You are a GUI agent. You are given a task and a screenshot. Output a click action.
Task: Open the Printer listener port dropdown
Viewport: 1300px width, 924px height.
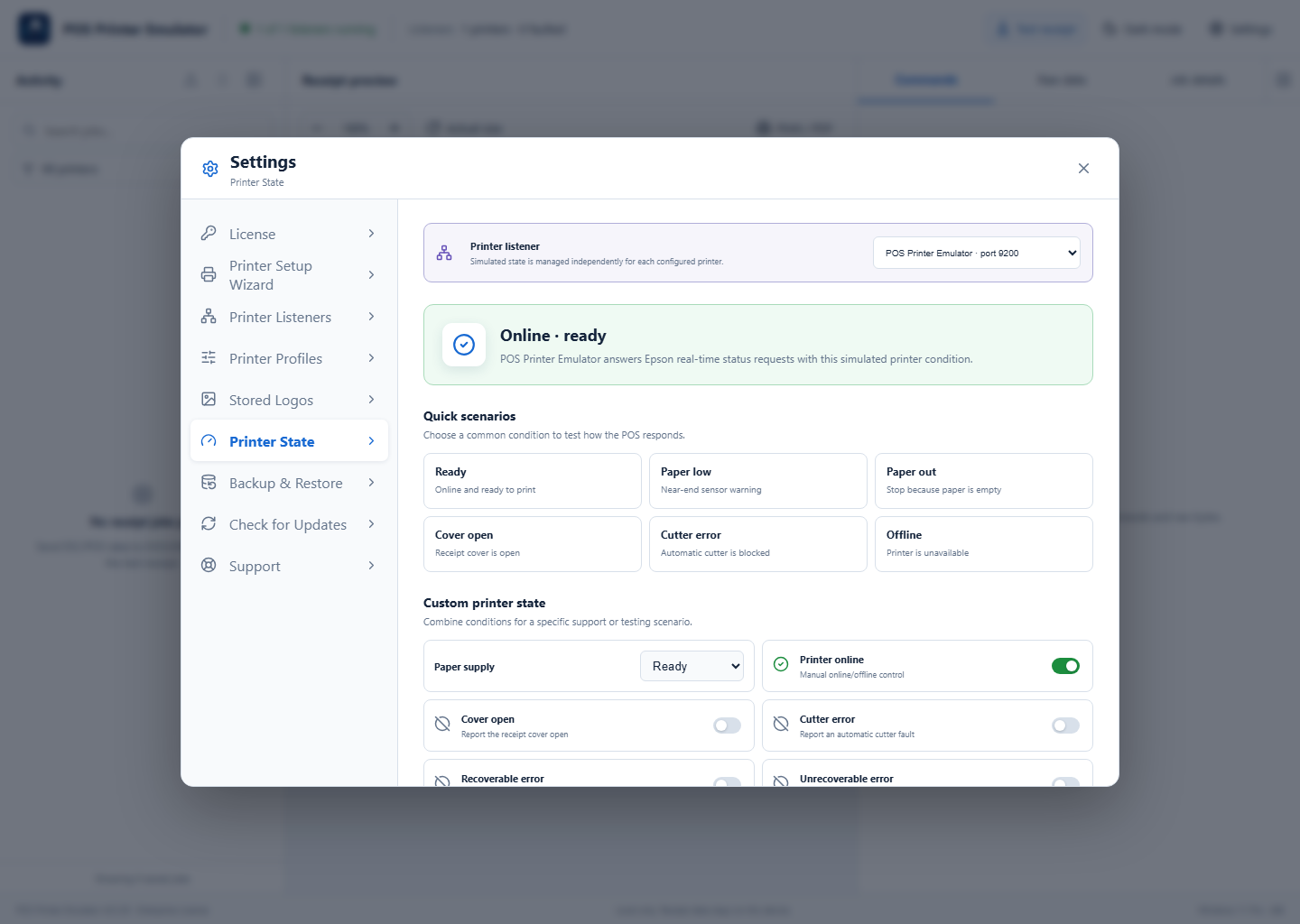tap(977, 253)
